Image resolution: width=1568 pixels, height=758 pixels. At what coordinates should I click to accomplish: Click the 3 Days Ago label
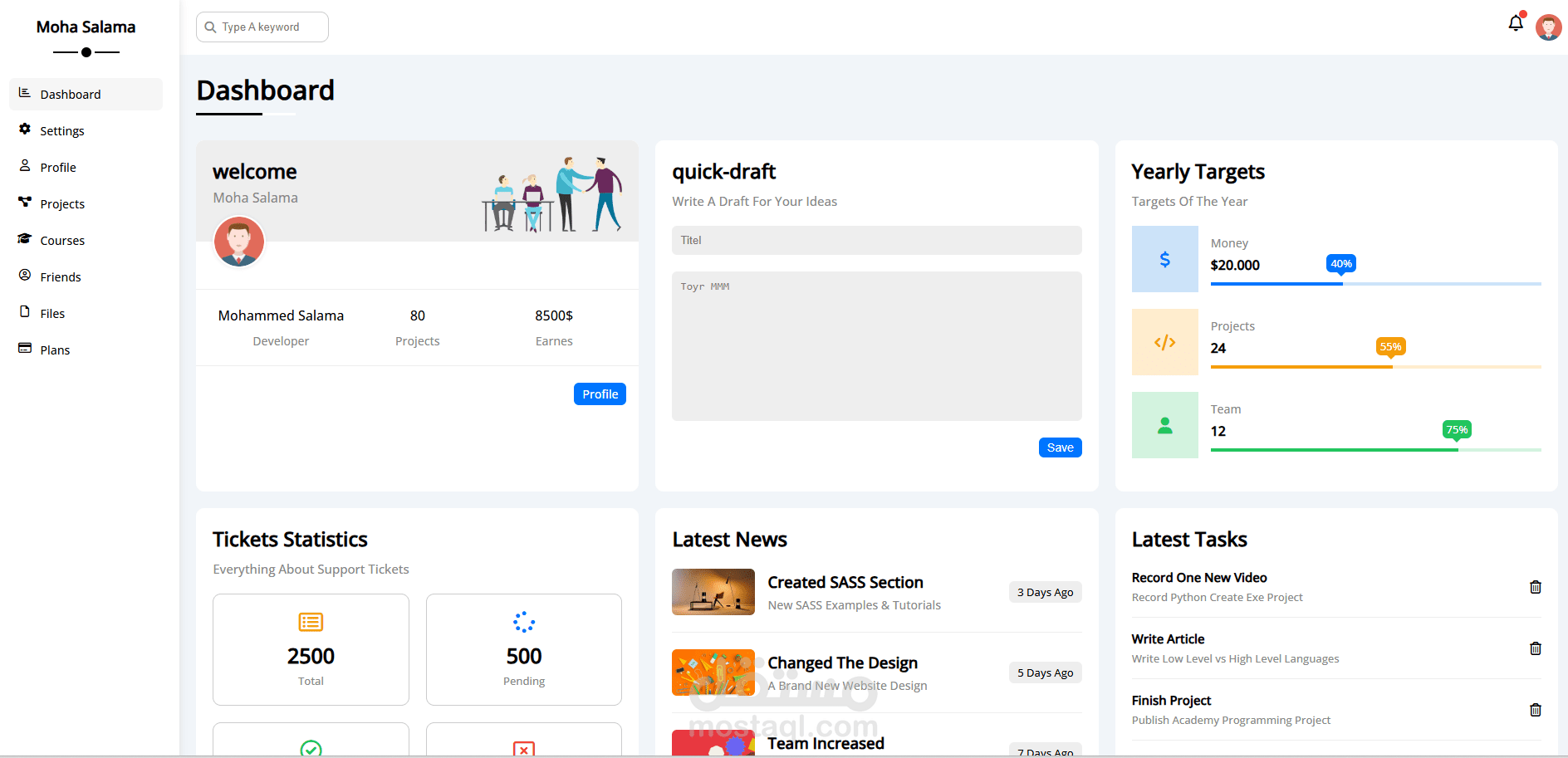[1045, 592]
